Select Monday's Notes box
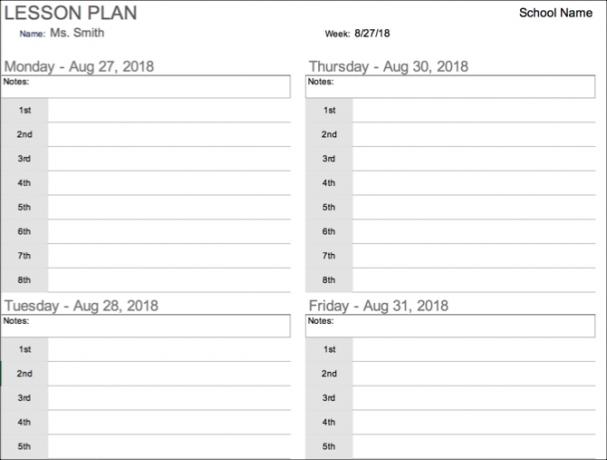Image resolution: width=607 pixels, height=460 pixels. pyautogui.click(x=146, y=86)
